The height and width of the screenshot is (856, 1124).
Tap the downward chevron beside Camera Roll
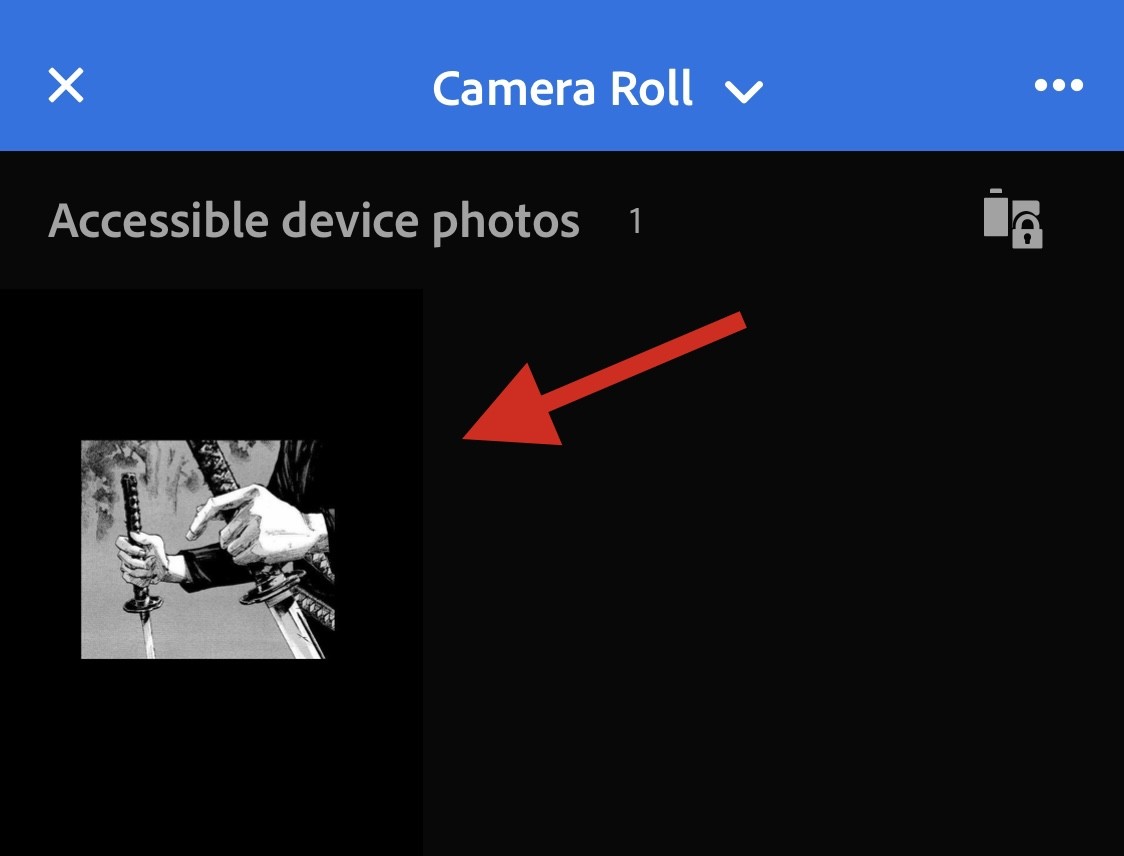point(743,92)
